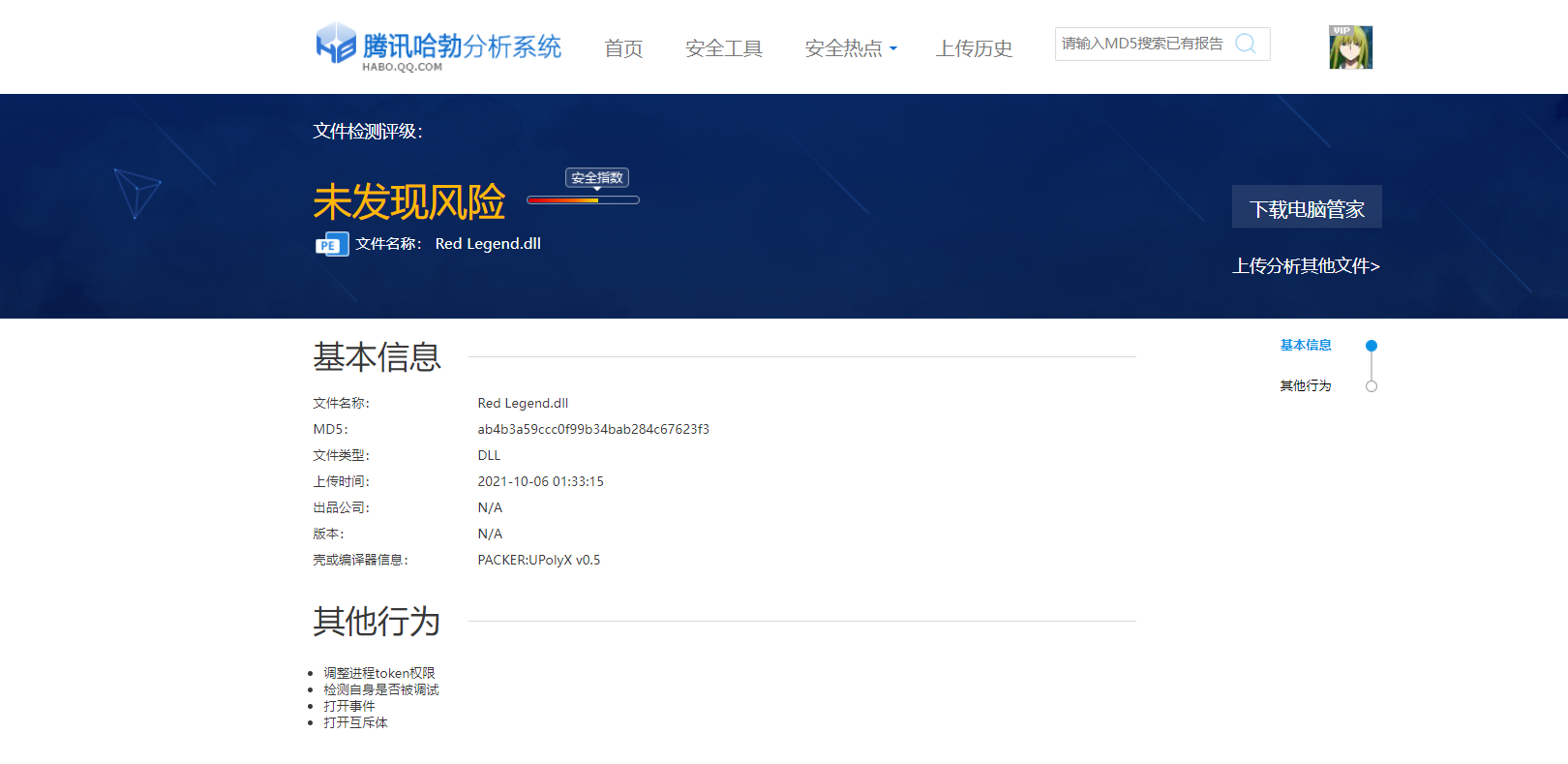Jump to 其他行为 section link
This screenshot has width=1568, height=764.
click(1305, 386)
